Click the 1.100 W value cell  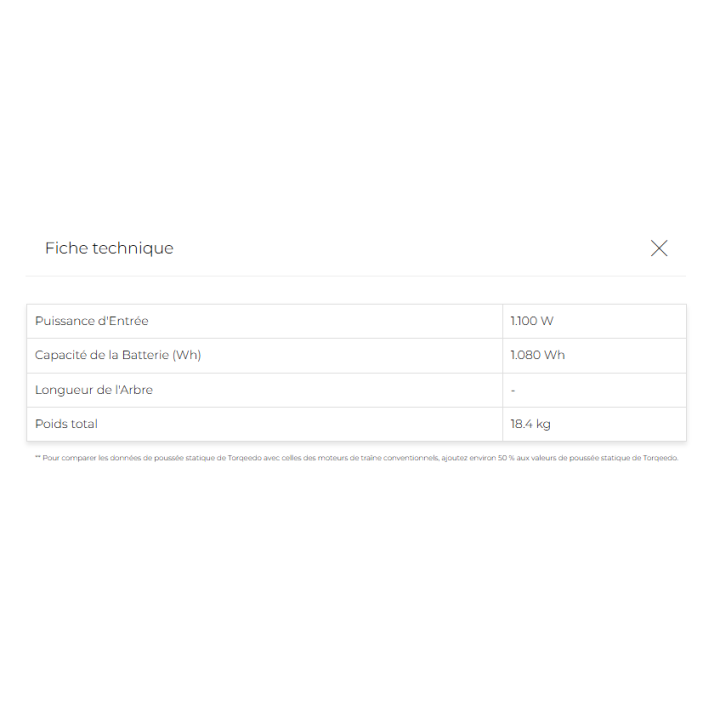click(x=532, y=321)
